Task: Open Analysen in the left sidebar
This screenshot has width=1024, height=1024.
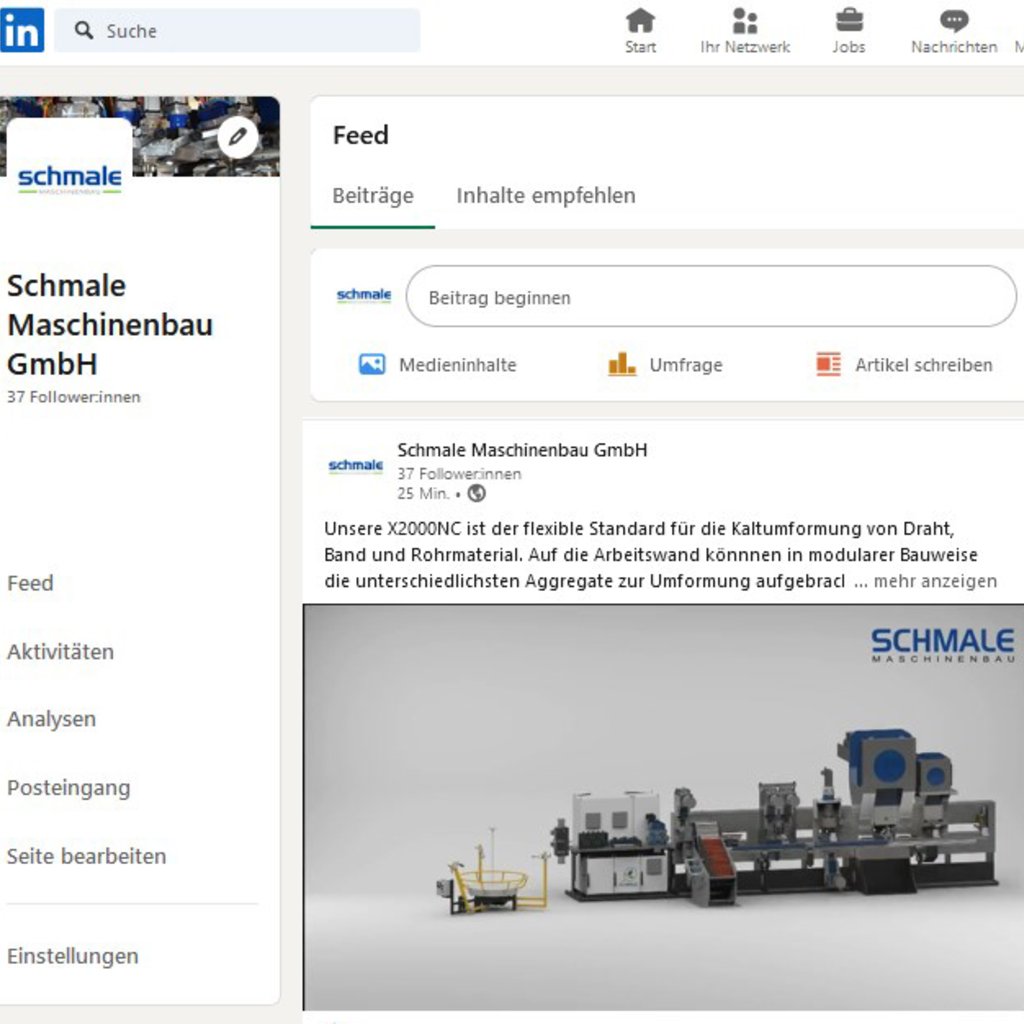Action: pyautogui.click(x=52, y=719)
